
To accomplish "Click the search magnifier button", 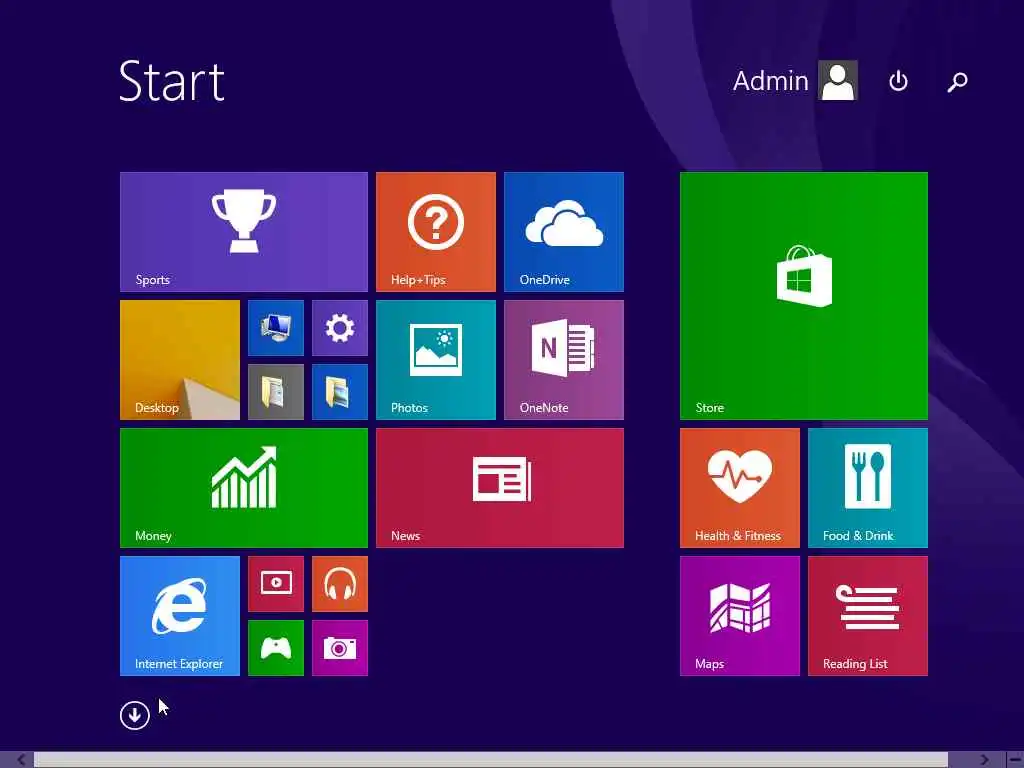I will pyautogui.click(x=957, y=82).
